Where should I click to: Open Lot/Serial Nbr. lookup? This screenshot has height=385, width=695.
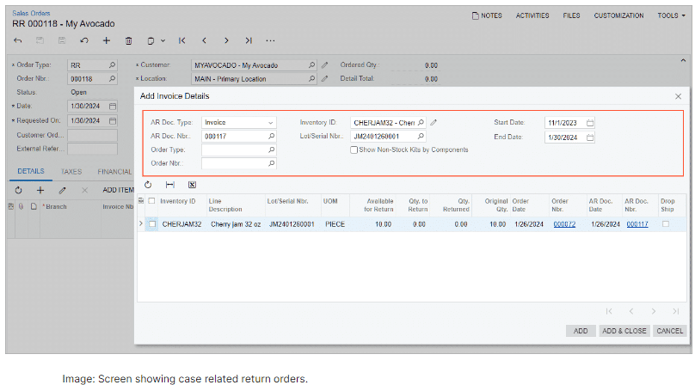(421, 136)
